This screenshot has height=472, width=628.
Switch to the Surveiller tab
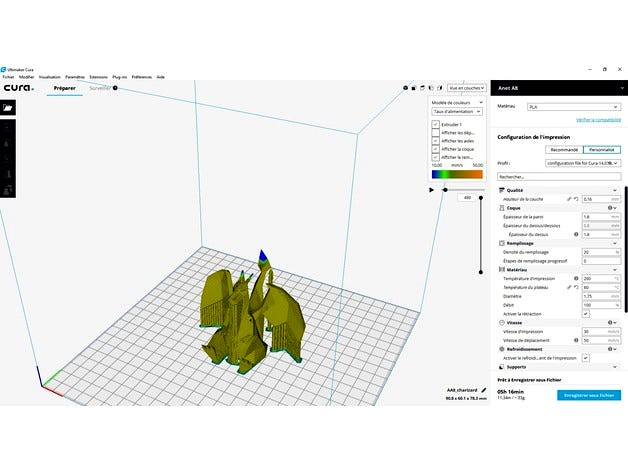tap(100, 88)
